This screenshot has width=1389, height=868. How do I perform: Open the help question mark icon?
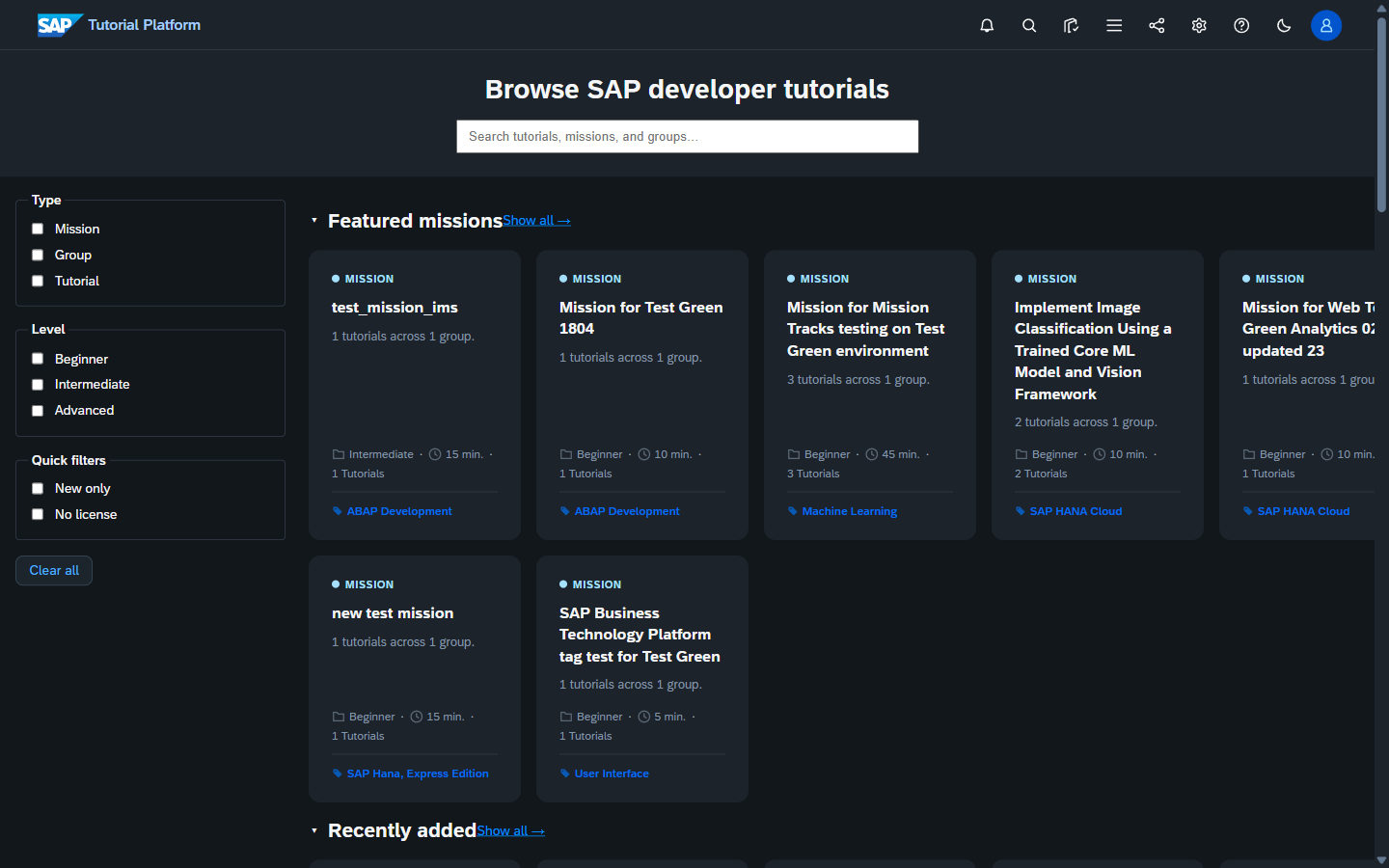(x=1241, y=25)
